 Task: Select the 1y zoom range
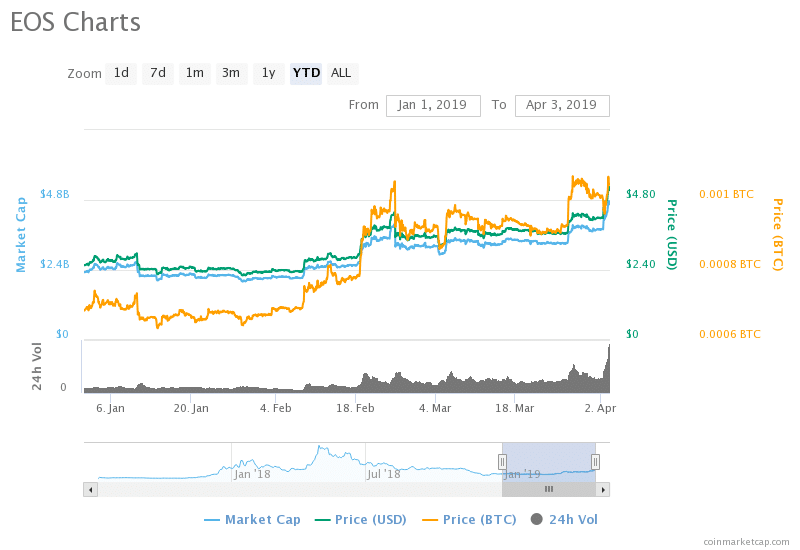[x=268, y=73]
